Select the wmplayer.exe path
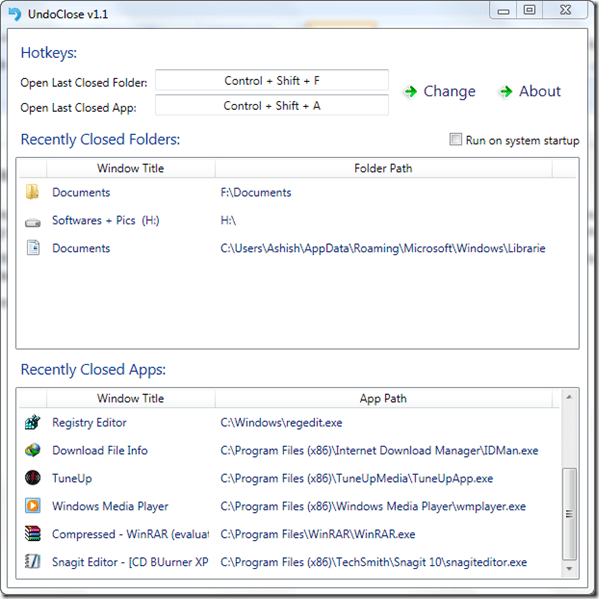 373,506
